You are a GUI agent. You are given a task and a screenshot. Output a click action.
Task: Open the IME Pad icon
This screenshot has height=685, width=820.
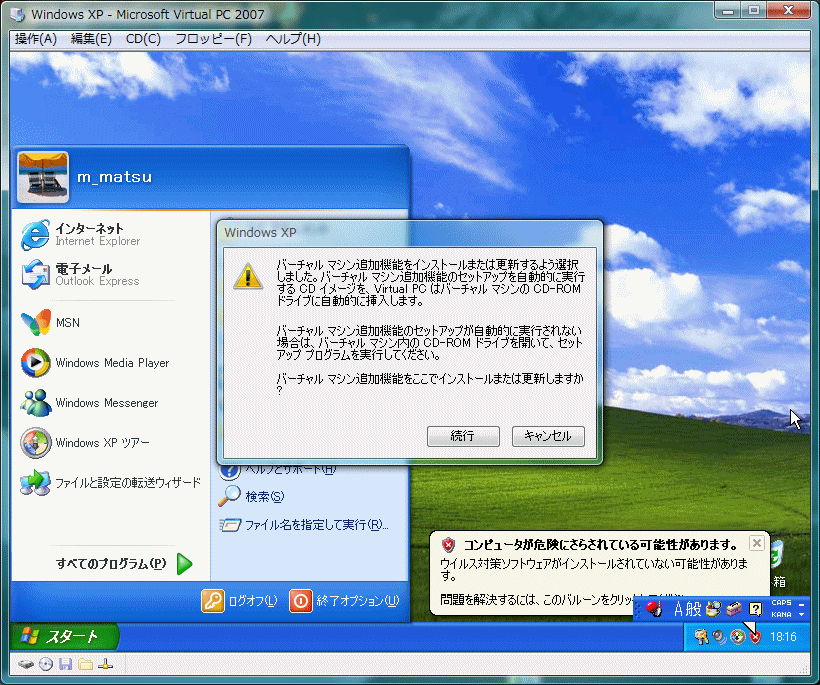713,609
